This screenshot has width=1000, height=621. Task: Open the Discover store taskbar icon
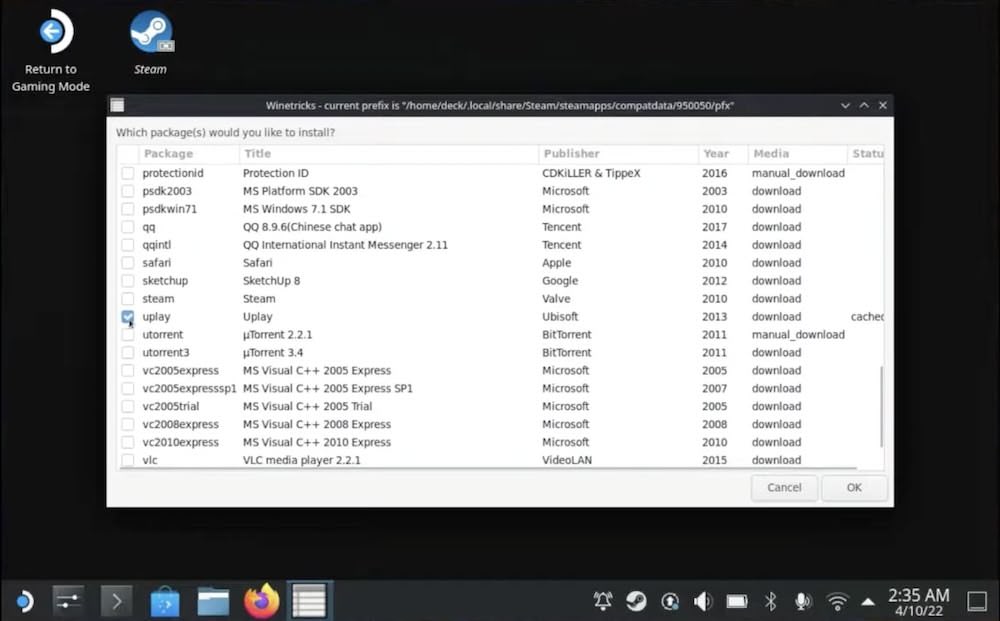165,601
